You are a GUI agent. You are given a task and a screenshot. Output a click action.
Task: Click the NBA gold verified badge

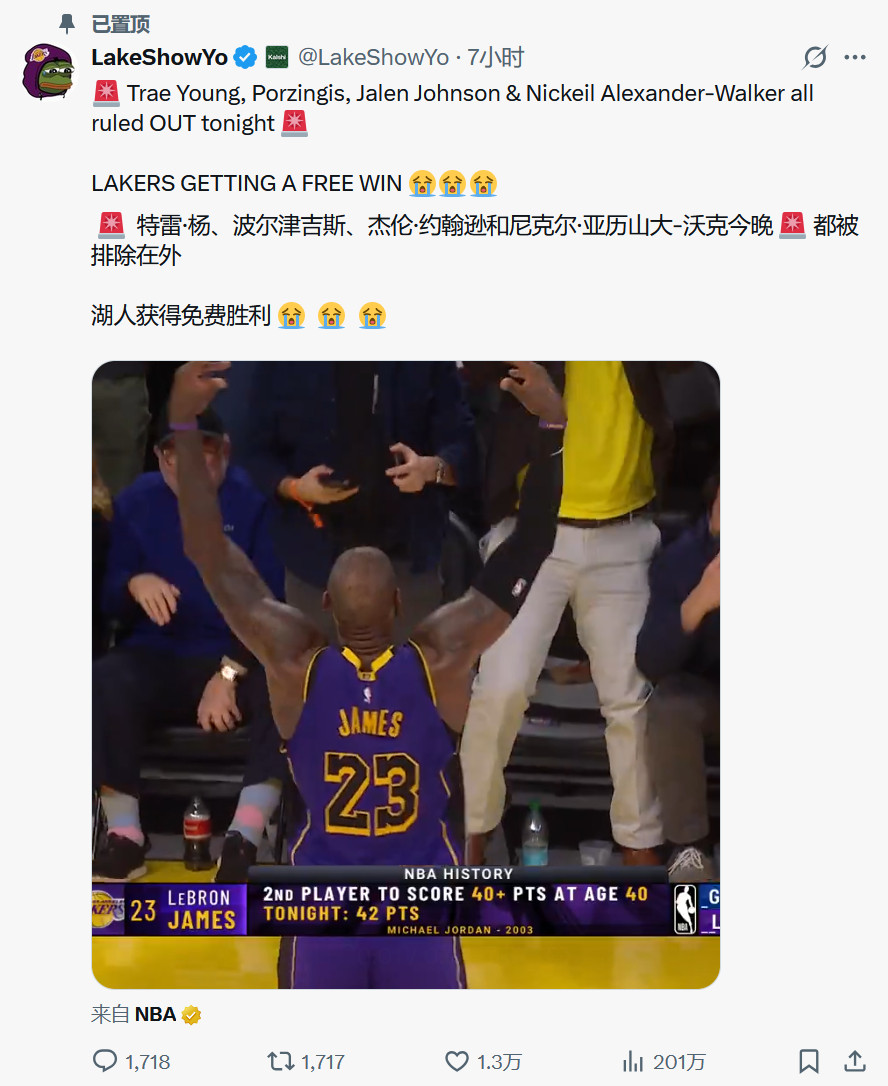[191, 1015]
